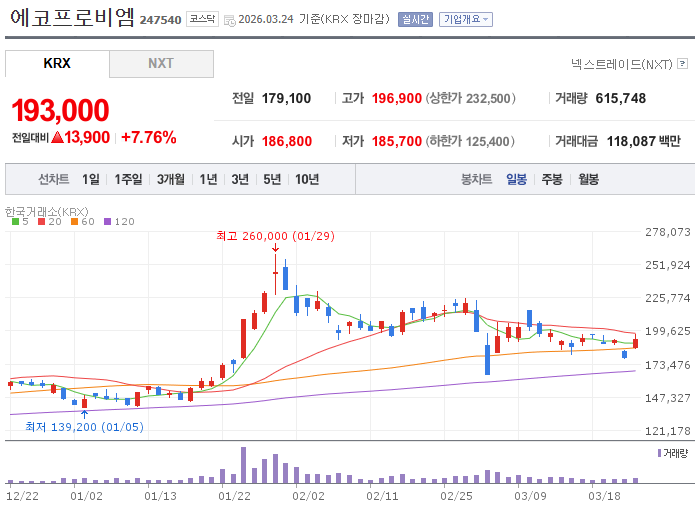Image resolution: width=695 pixels, height=512 pixels.
Task: Show the 10년 line chart
Action: tap(307, 179)
